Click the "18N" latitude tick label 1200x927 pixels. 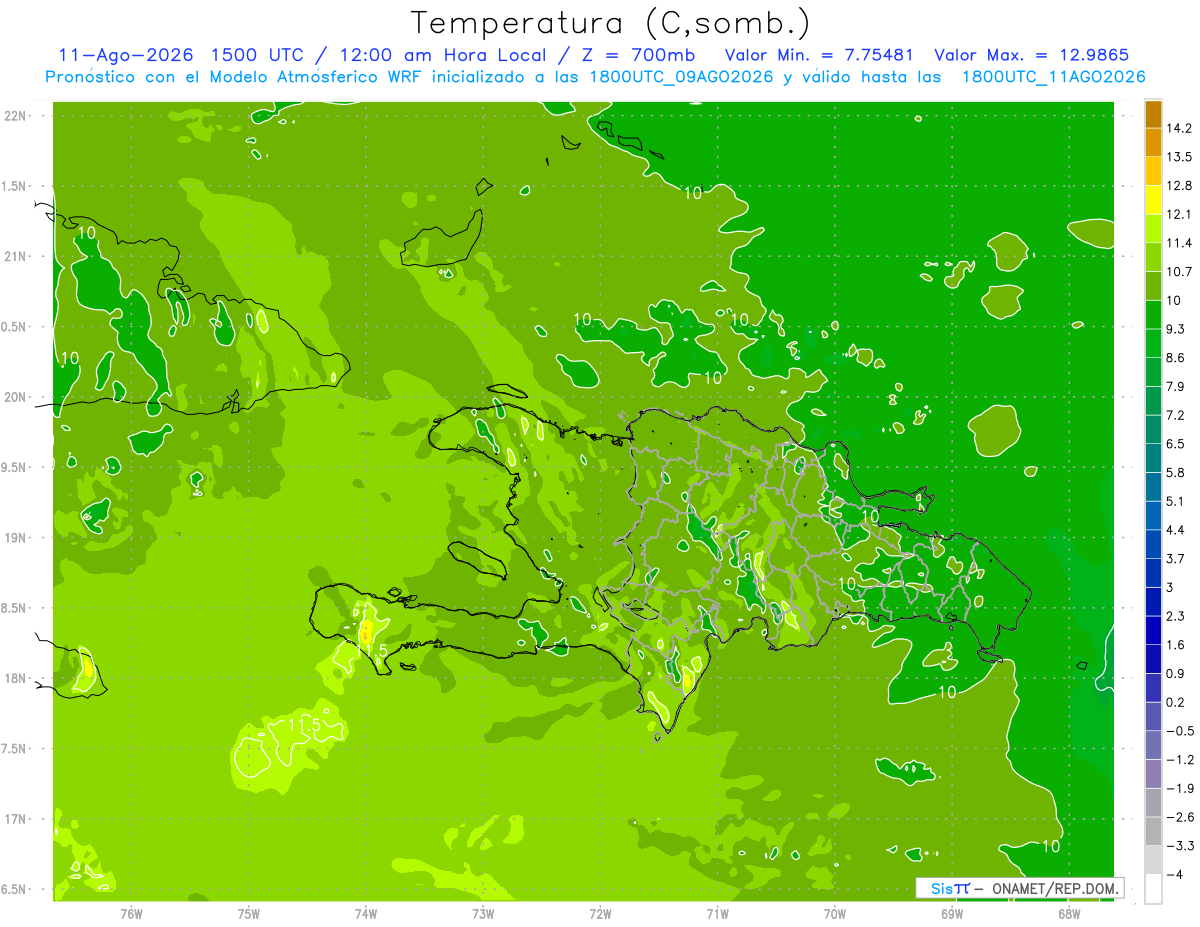point(15,678)
